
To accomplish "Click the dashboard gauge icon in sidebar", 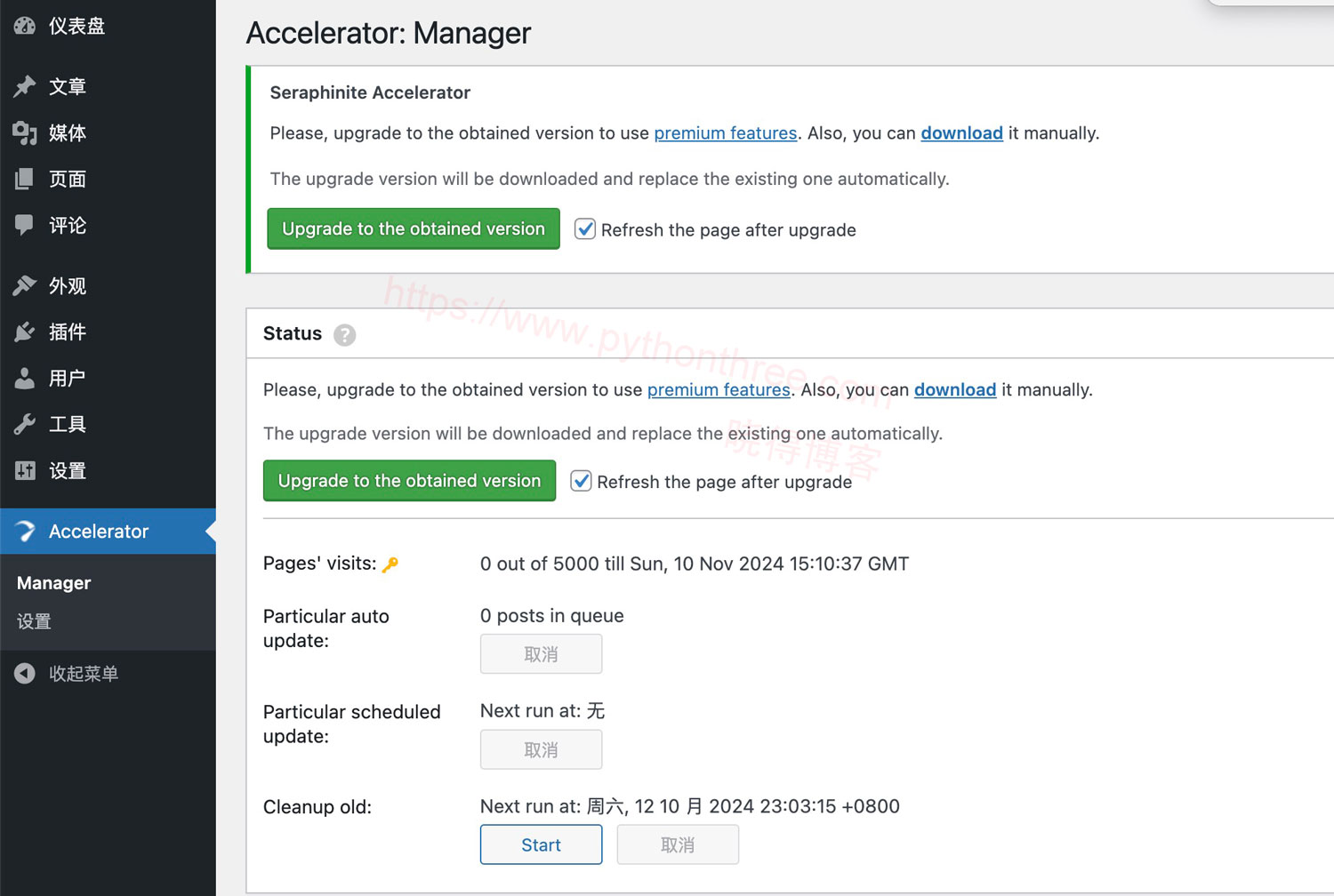I will (x=25, y=26).
